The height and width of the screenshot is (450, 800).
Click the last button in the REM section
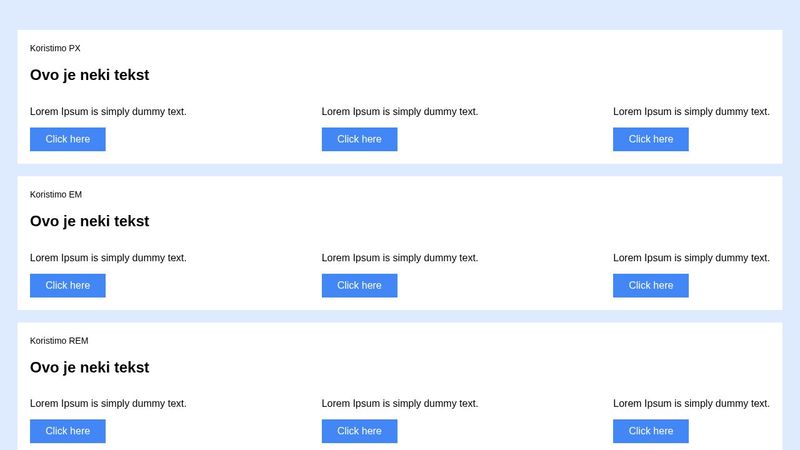[x=651, y=431]
